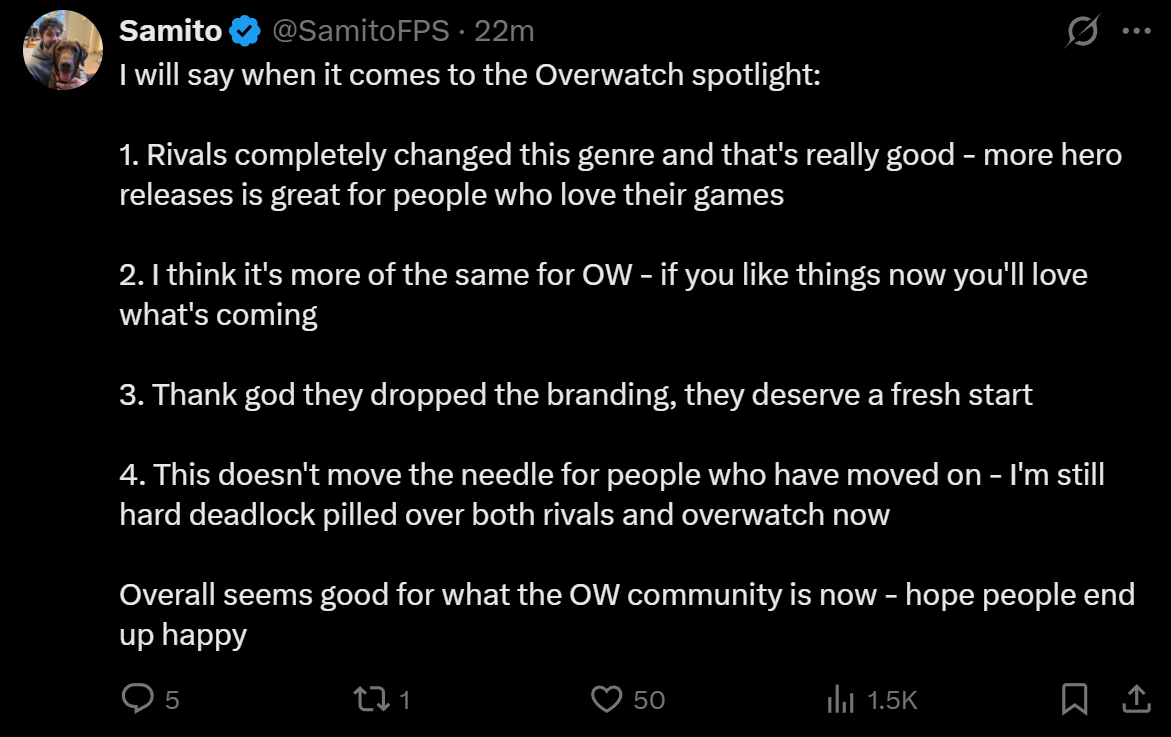Click the like count of 50
The image size is (1171, 737).
pyautogui.click(x=649, y=700)
